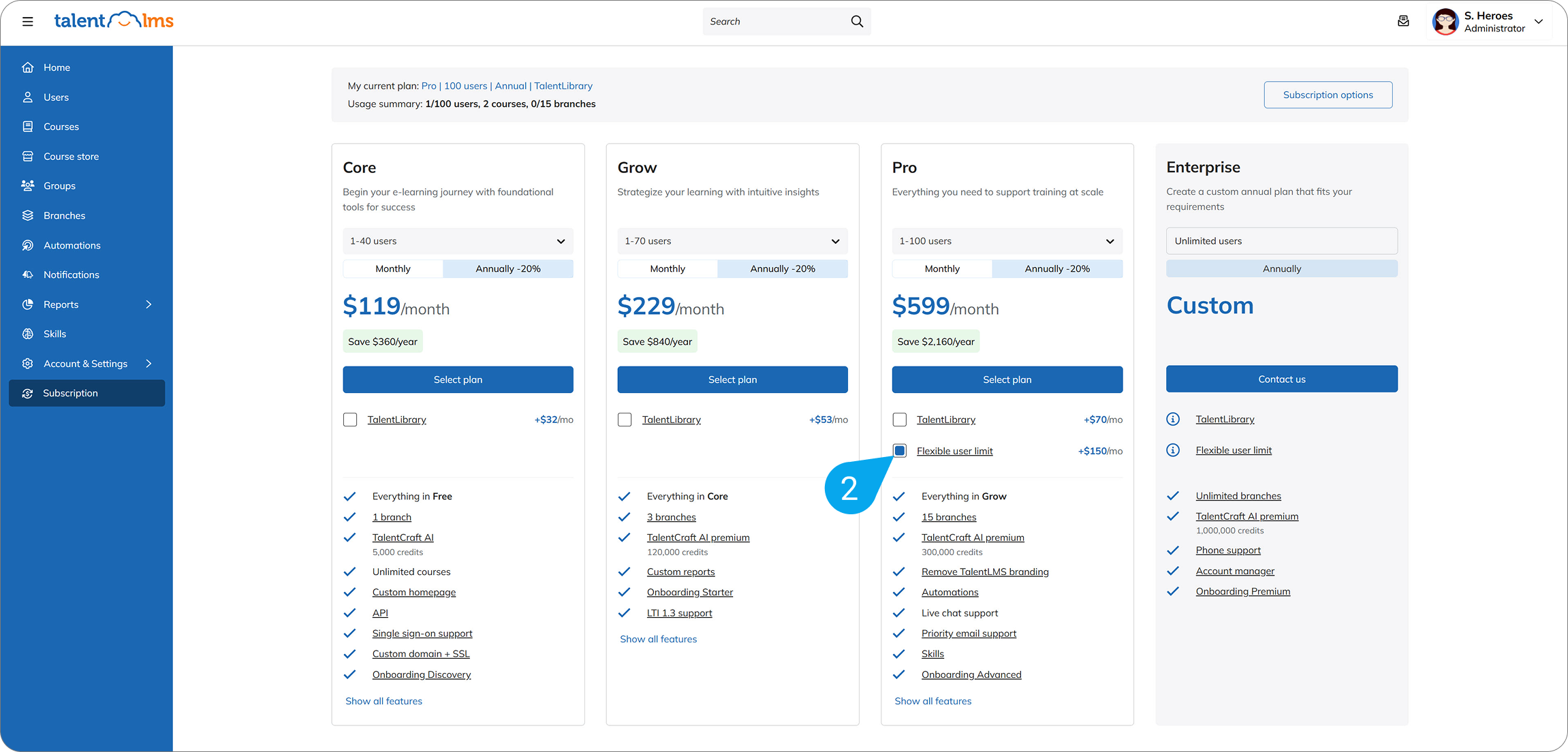
Task: Click the Subscription options button
Action: click(1328, 95)
